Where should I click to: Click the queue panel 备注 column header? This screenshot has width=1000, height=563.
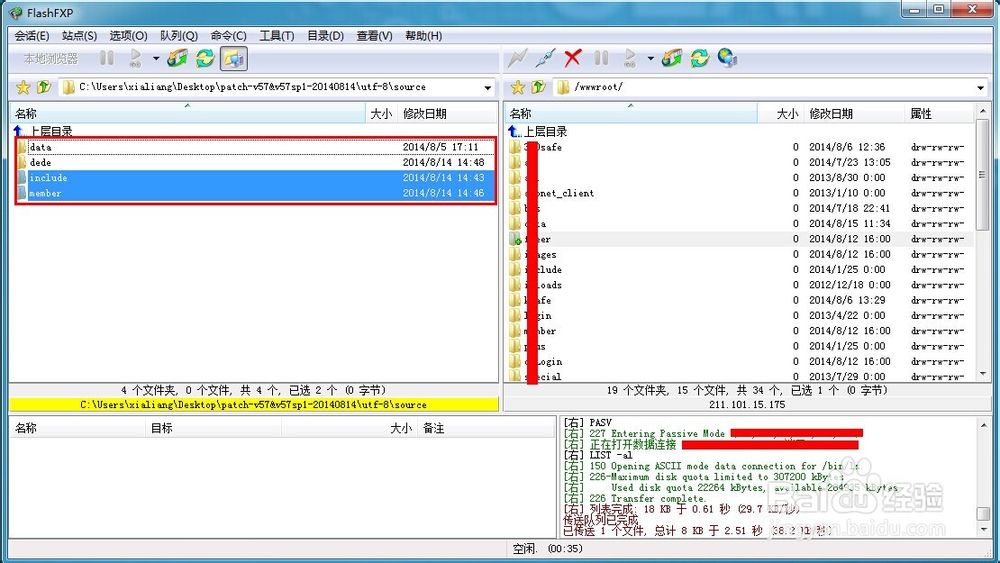[x=486, y=428]
